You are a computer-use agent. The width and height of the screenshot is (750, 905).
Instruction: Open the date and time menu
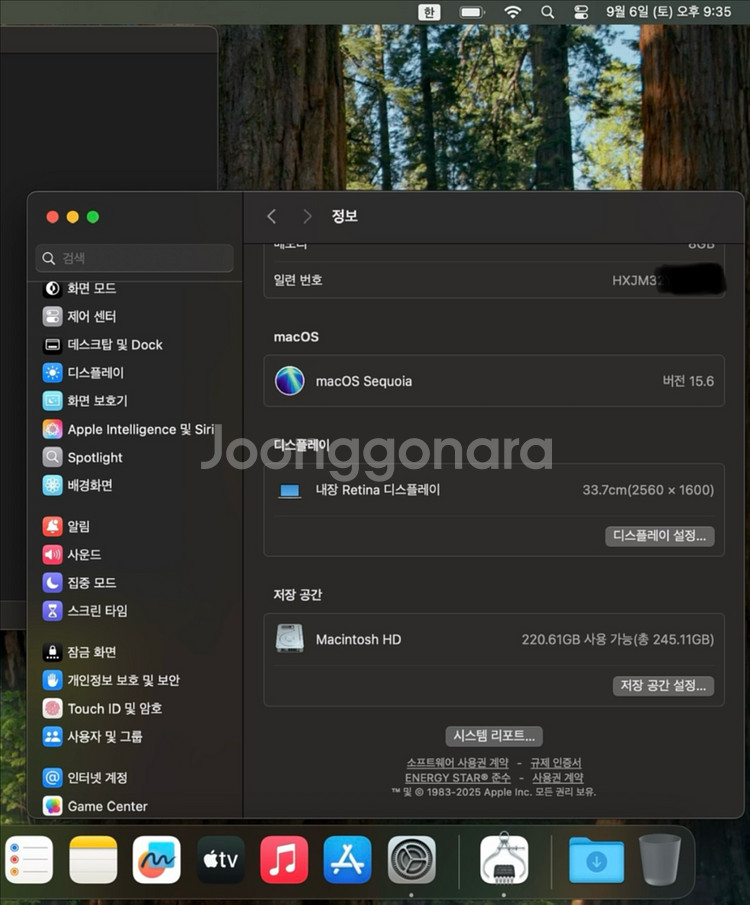669,12
